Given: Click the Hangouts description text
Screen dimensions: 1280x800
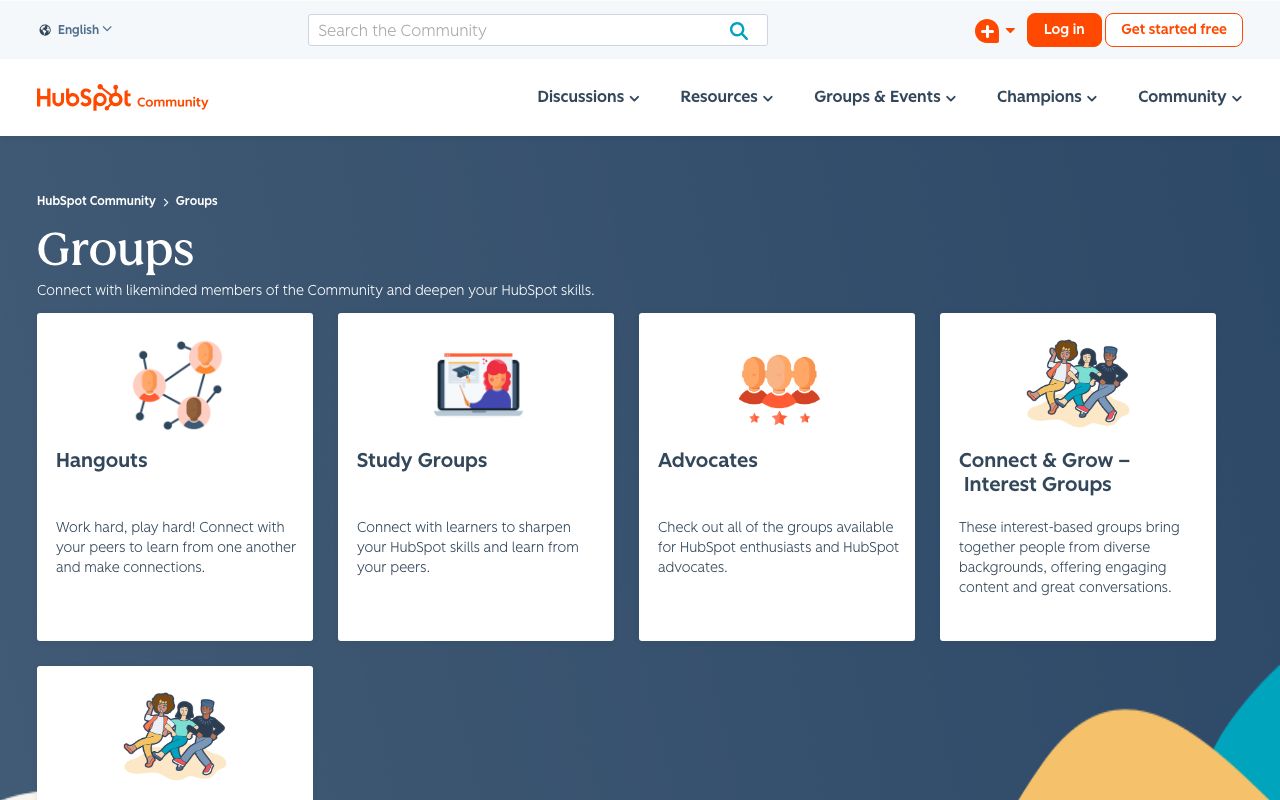Looking at the screenshot, I should tap(176, 547).
